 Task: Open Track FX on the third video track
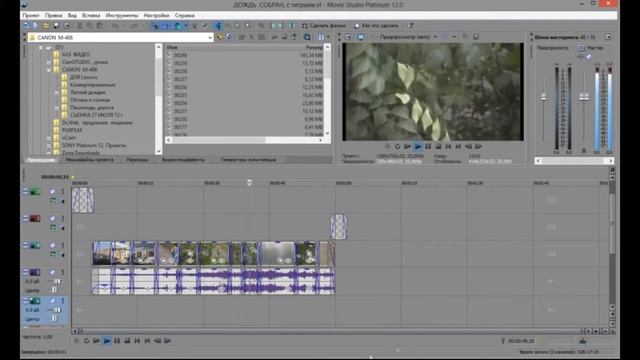(x=53, y=245)
